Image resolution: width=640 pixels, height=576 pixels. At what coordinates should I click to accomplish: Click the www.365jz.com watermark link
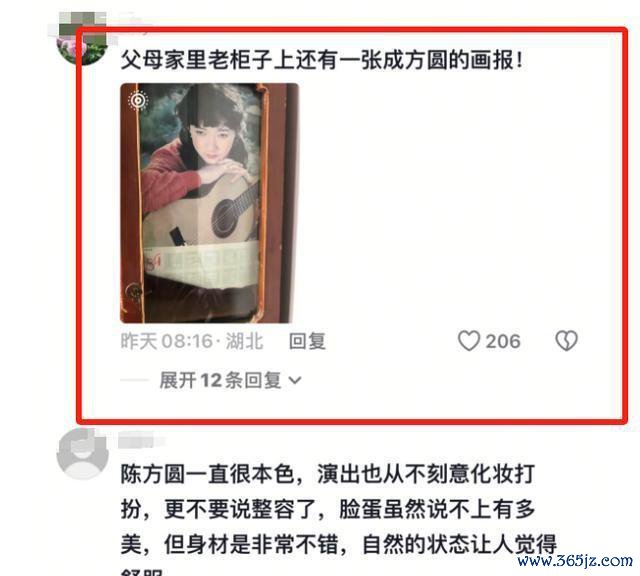575,561
